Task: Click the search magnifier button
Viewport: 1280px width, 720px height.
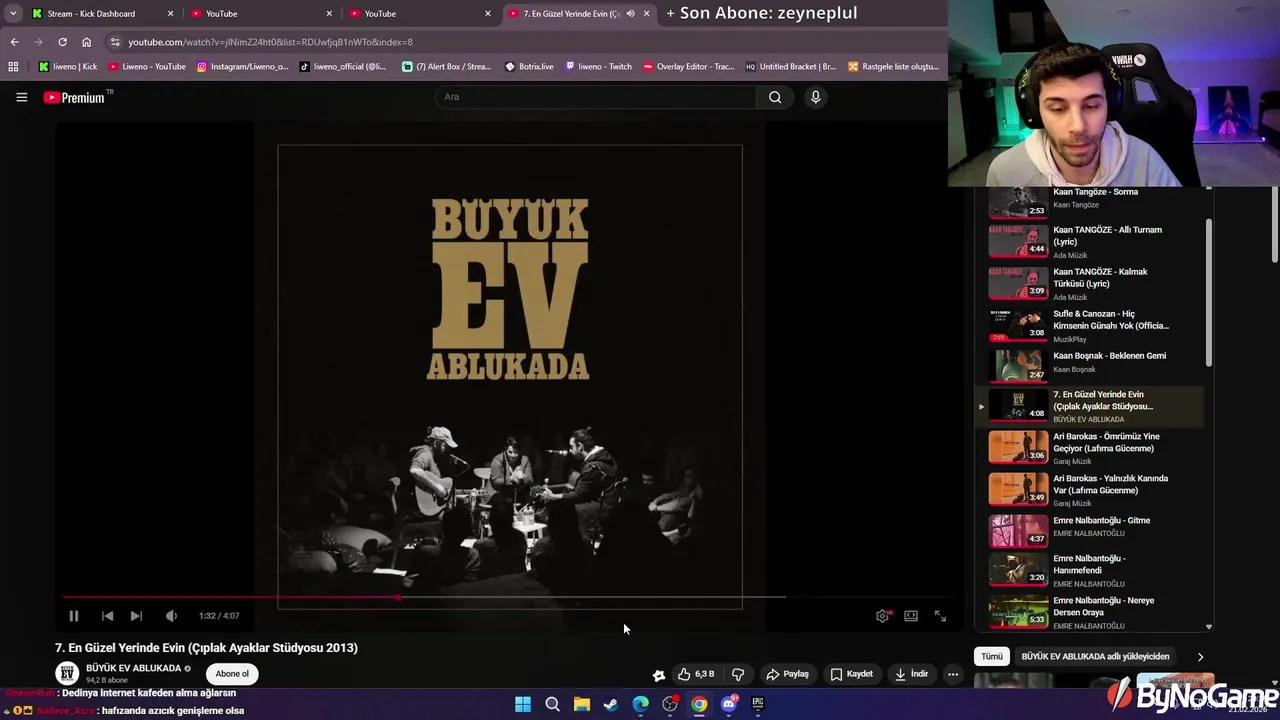Action: (775, 97)
